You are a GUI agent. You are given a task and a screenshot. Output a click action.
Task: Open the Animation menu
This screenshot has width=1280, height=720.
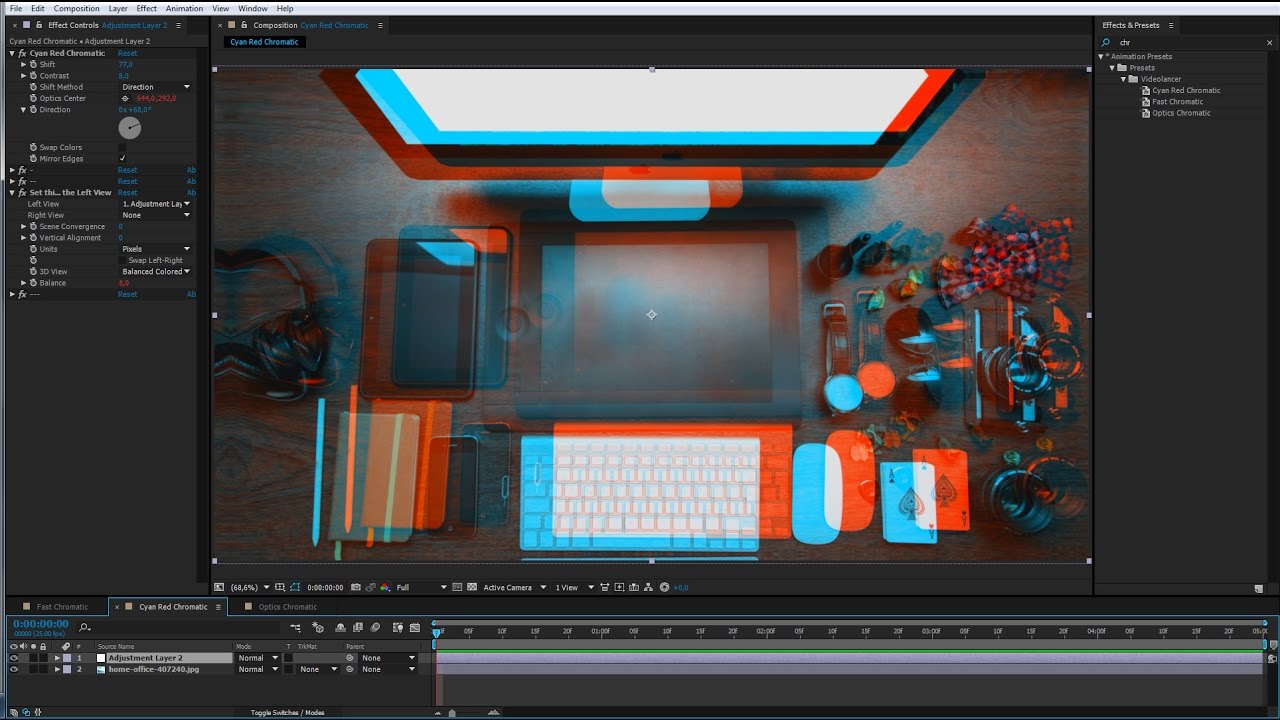click(184, 8)
